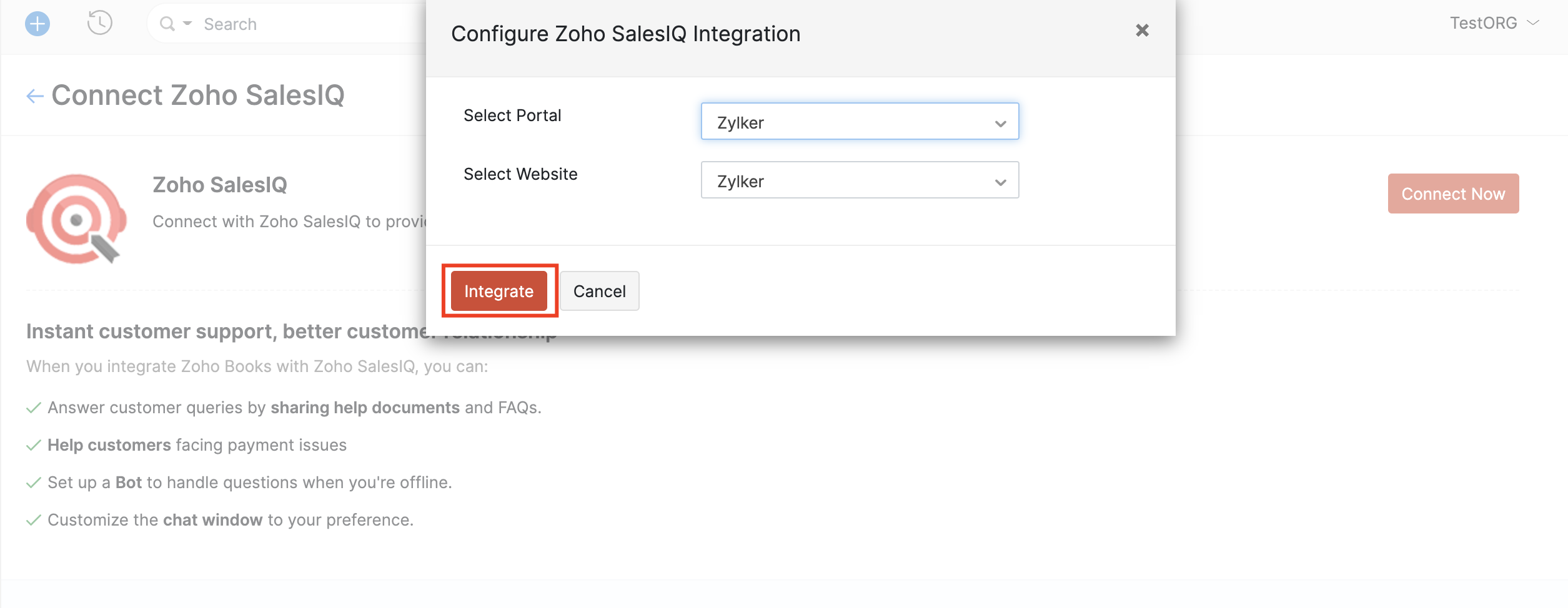This screenshot has width=1568, height=608.
Task: Click the Connect Now button
Action: click(x=1453, y=194)
